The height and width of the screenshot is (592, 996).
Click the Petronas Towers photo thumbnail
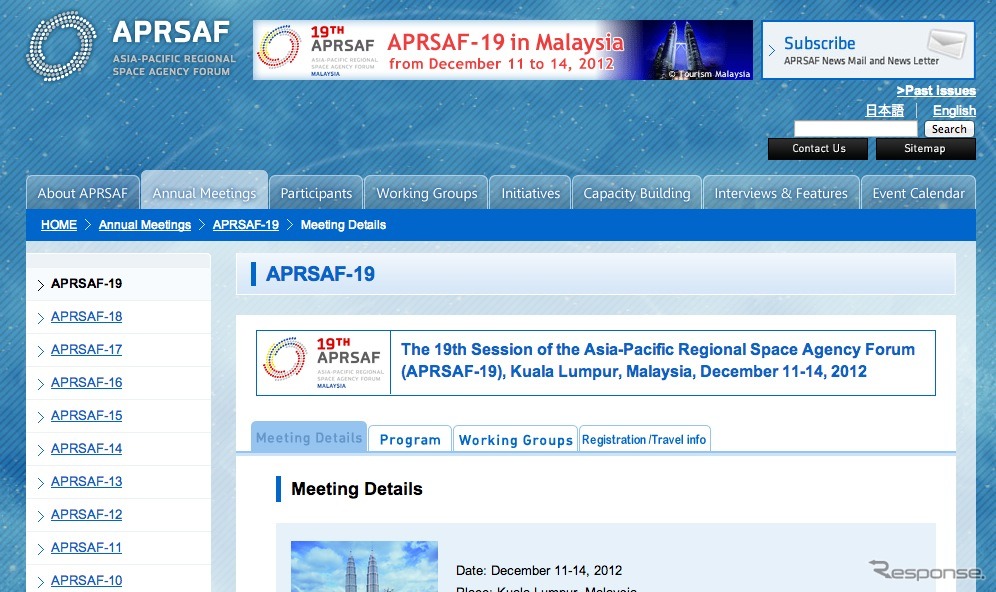(364, 567)
